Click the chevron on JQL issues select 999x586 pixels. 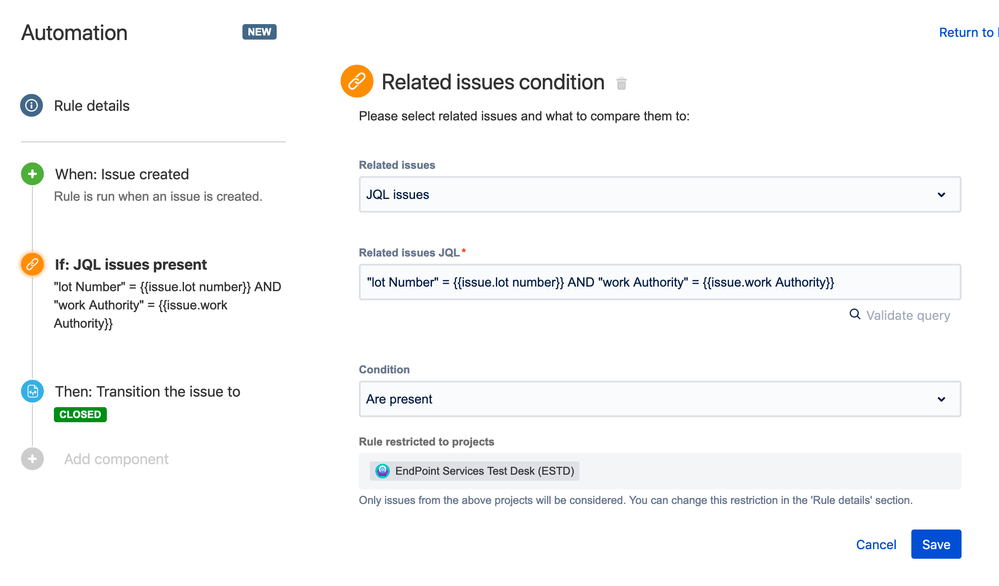pos(941,195)
